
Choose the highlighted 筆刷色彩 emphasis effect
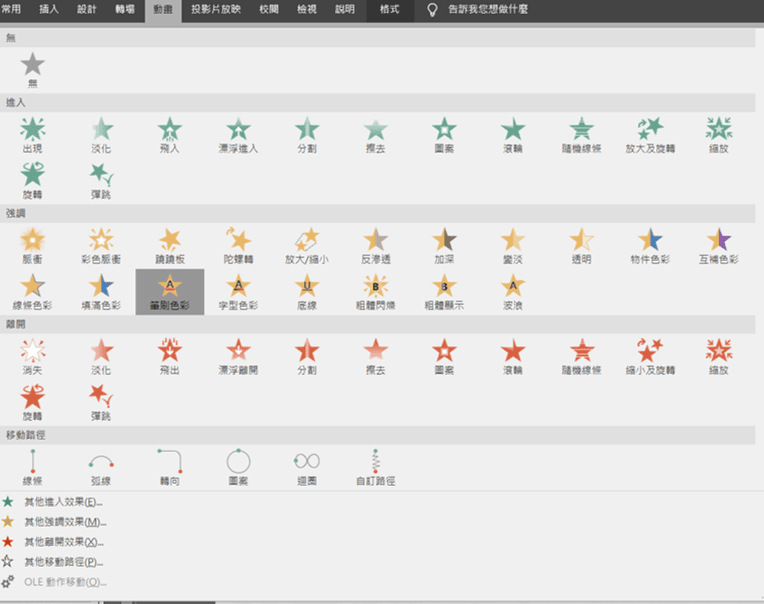click(x=170, y=292)
